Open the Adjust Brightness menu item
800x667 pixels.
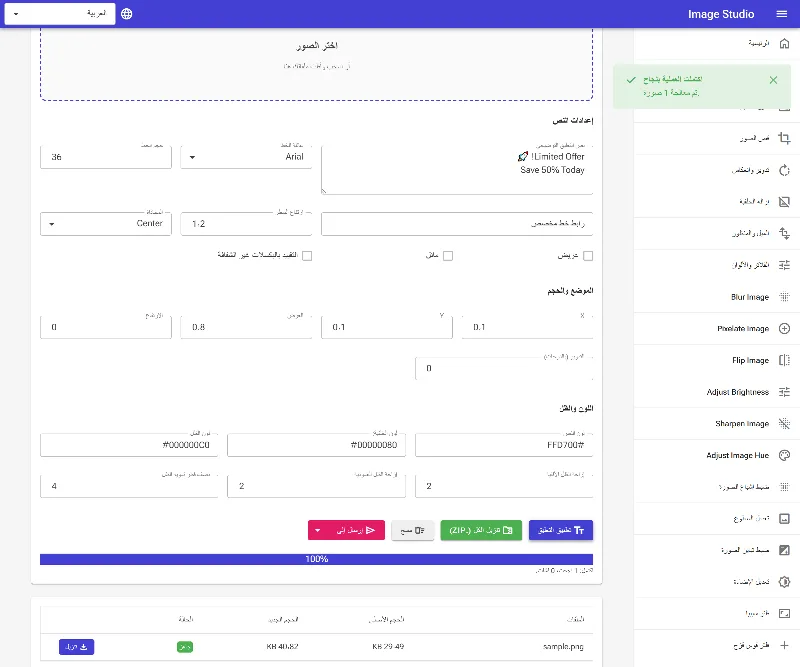717,392
